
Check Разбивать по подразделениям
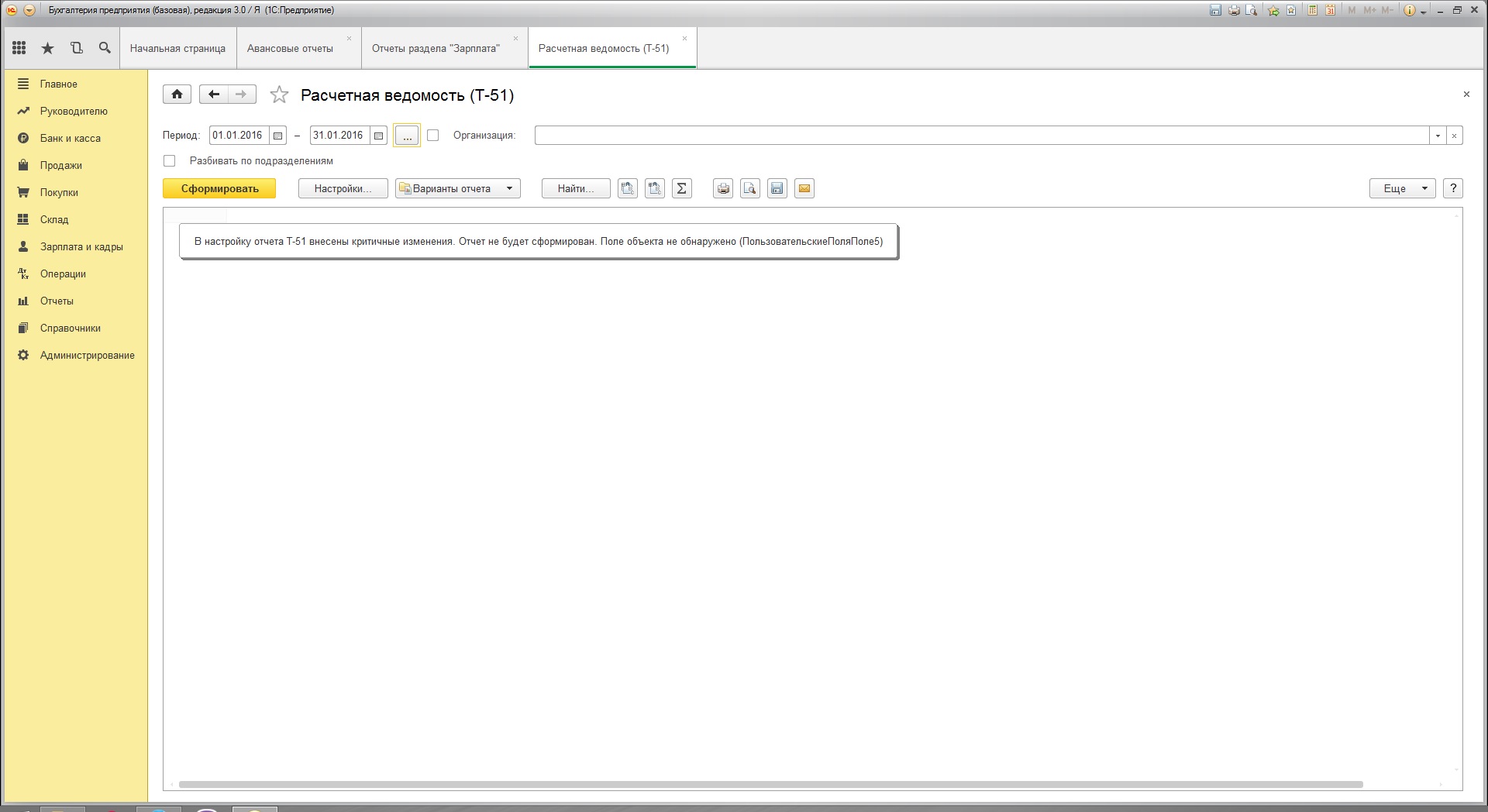point(170,161)
